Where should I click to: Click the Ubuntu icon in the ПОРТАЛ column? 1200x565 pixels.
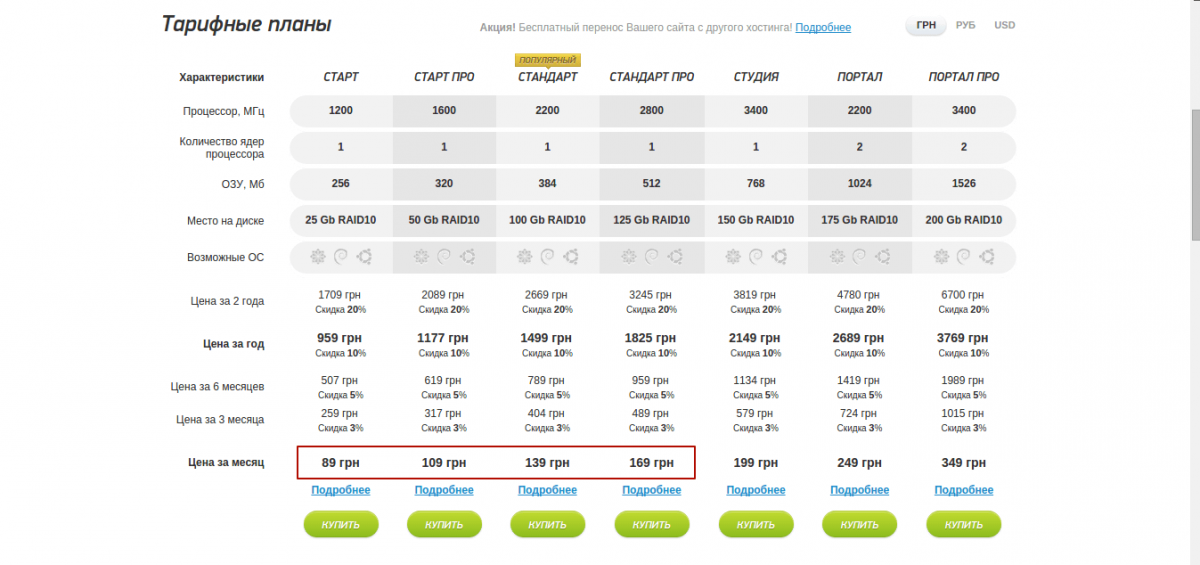(884, 257)
